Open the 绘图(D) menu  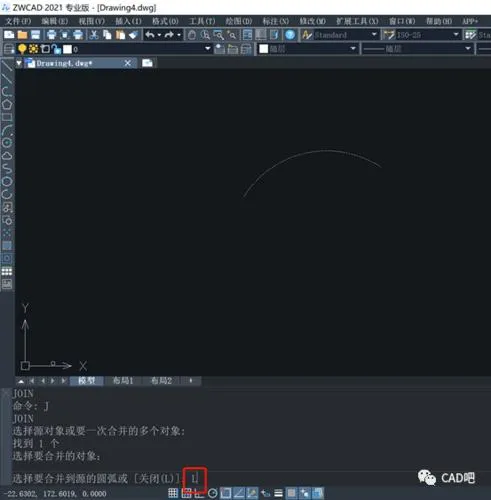(239, 21)
